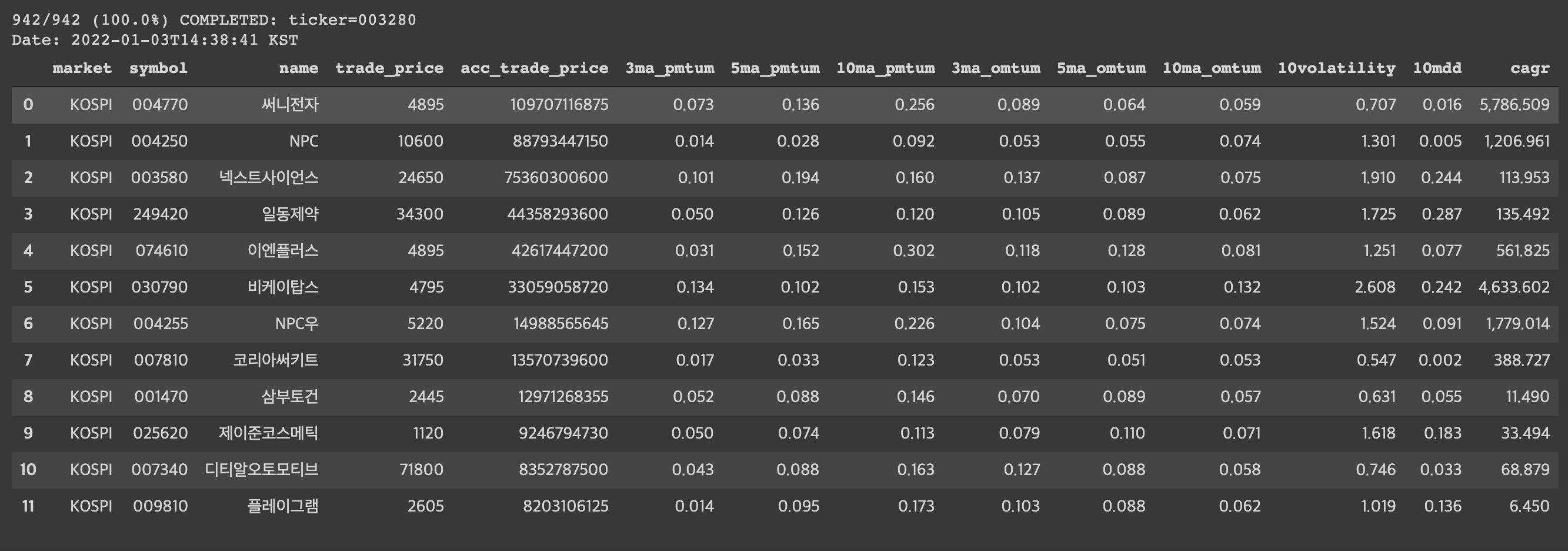Click the name cell 디티알오토모티브

click(x=262, y=470)
